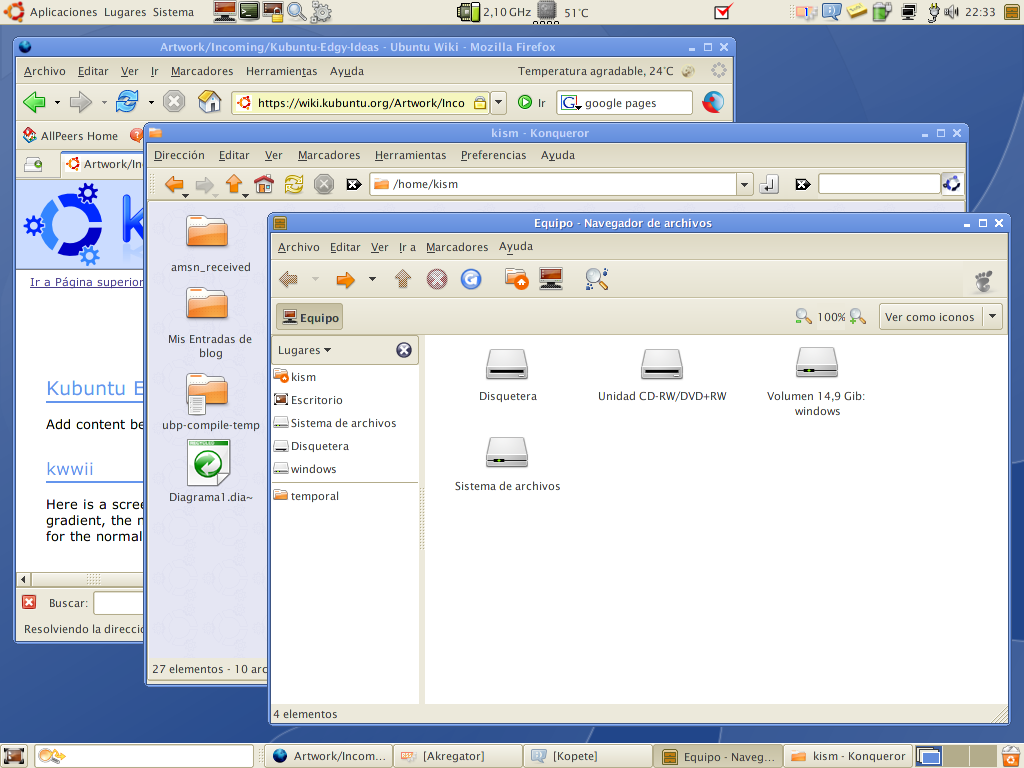Viewport: 1024px width, 768px height.
Task: Click Firefox Stop button
Action: tap(174, 102)
